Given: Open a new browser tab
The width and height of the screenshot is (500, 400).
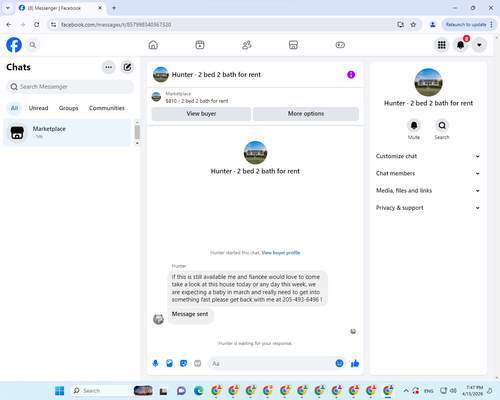Looking at the screenshot, I should click(x=114, y=8).
